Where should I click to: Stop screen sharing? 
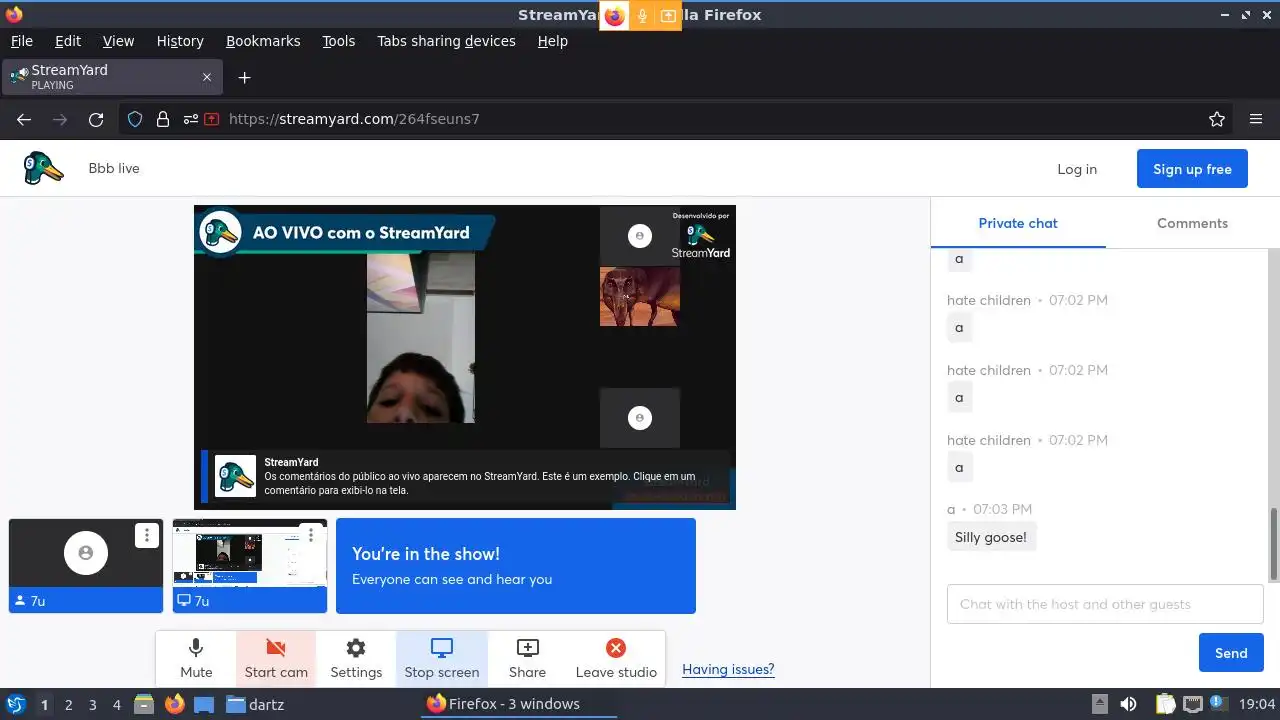(442, 659)
